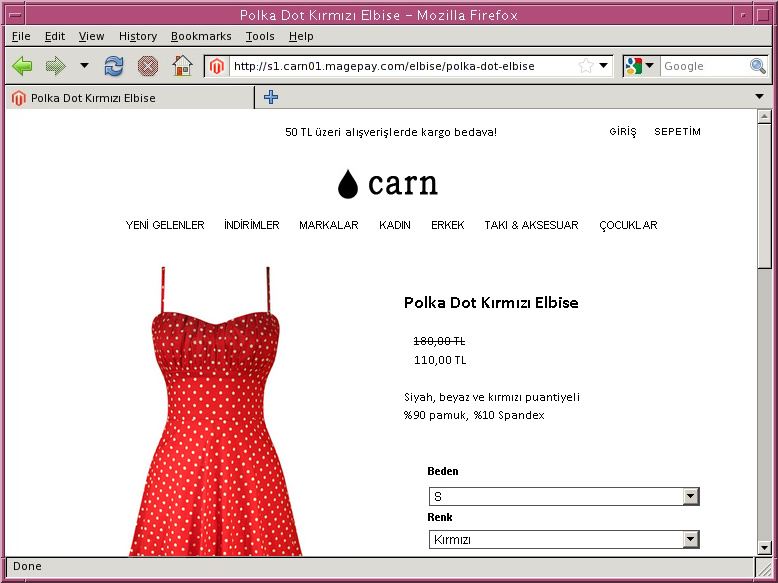
Task: Click the vertical scrollbar thumb
Action: pyautogui.click(x=764, y=196)
